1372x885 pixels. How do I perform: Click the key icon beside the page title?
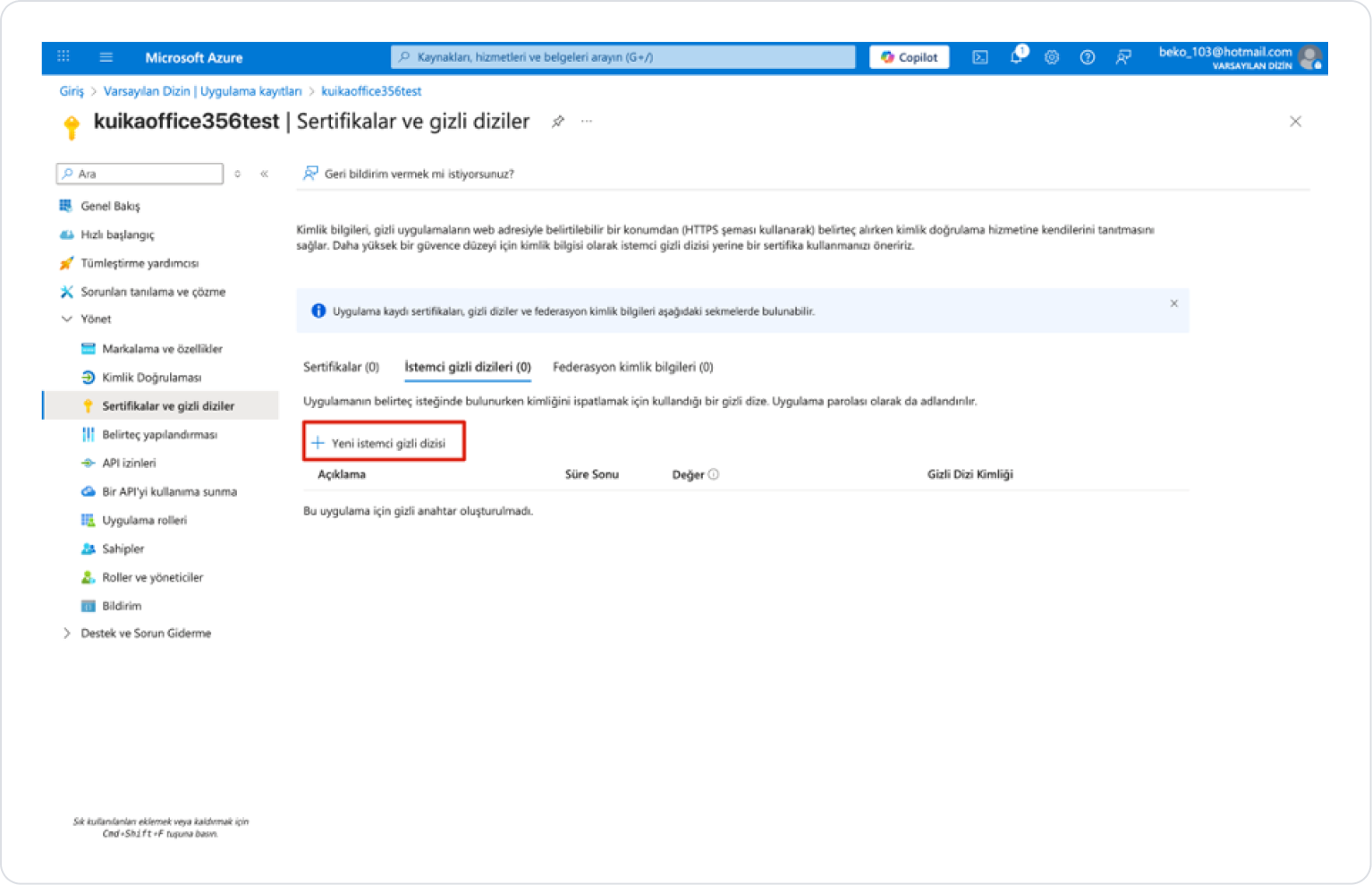tap(72, 126)
